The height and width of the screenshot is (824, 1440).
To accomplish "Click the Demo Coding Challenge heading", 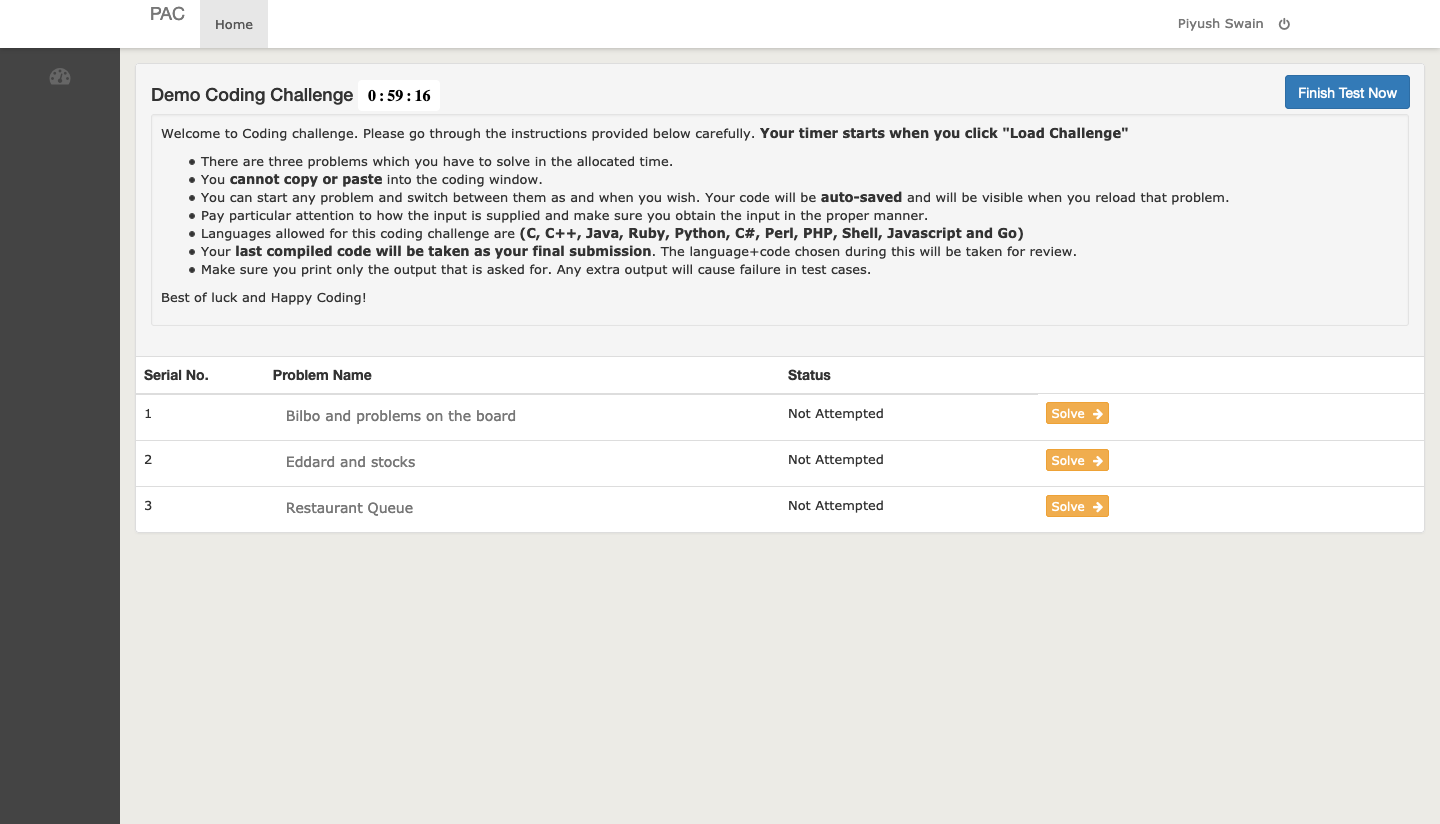I will pyautogui.click(x=251, y=95).
